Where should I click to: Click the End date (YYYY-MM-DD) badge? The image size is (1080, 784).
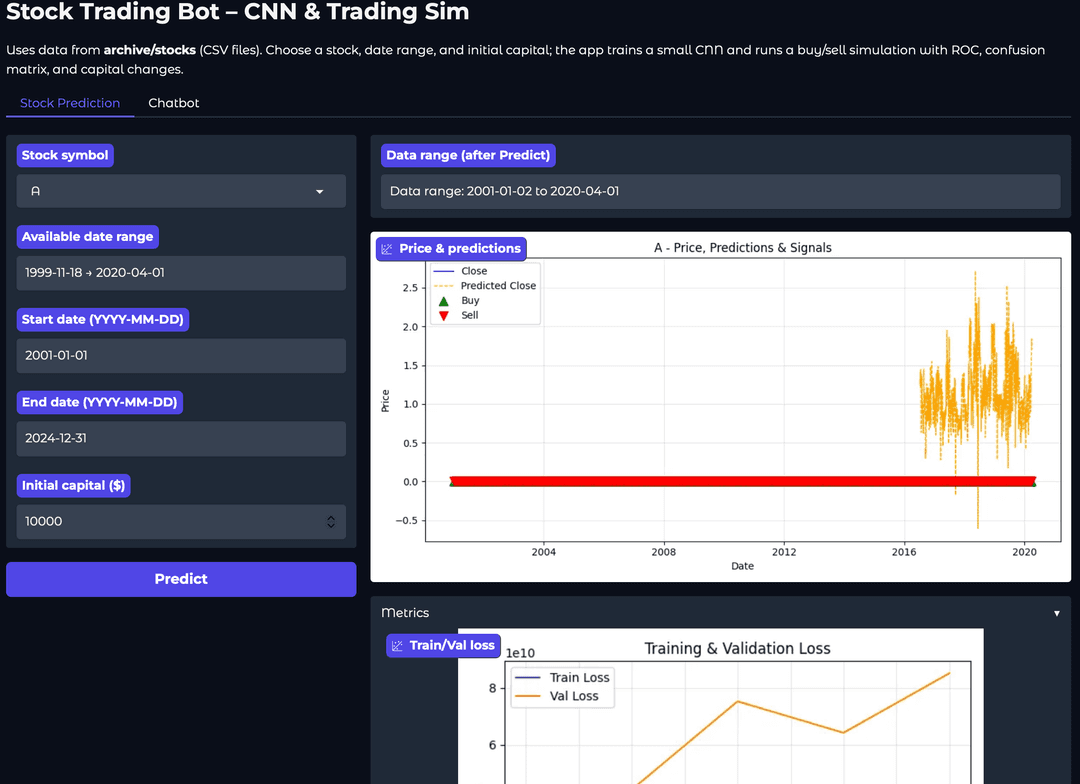click(100, 402)
